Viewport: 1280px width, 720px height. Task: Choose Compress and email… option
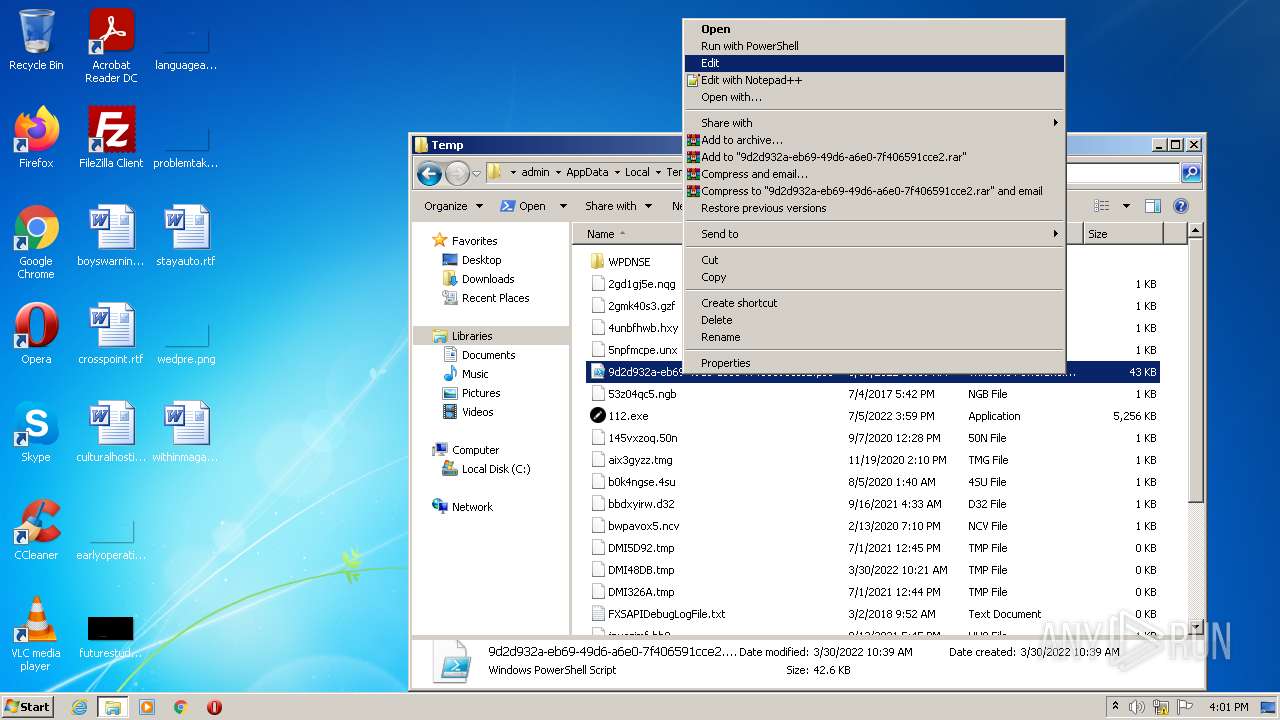[x=874, y=174]
